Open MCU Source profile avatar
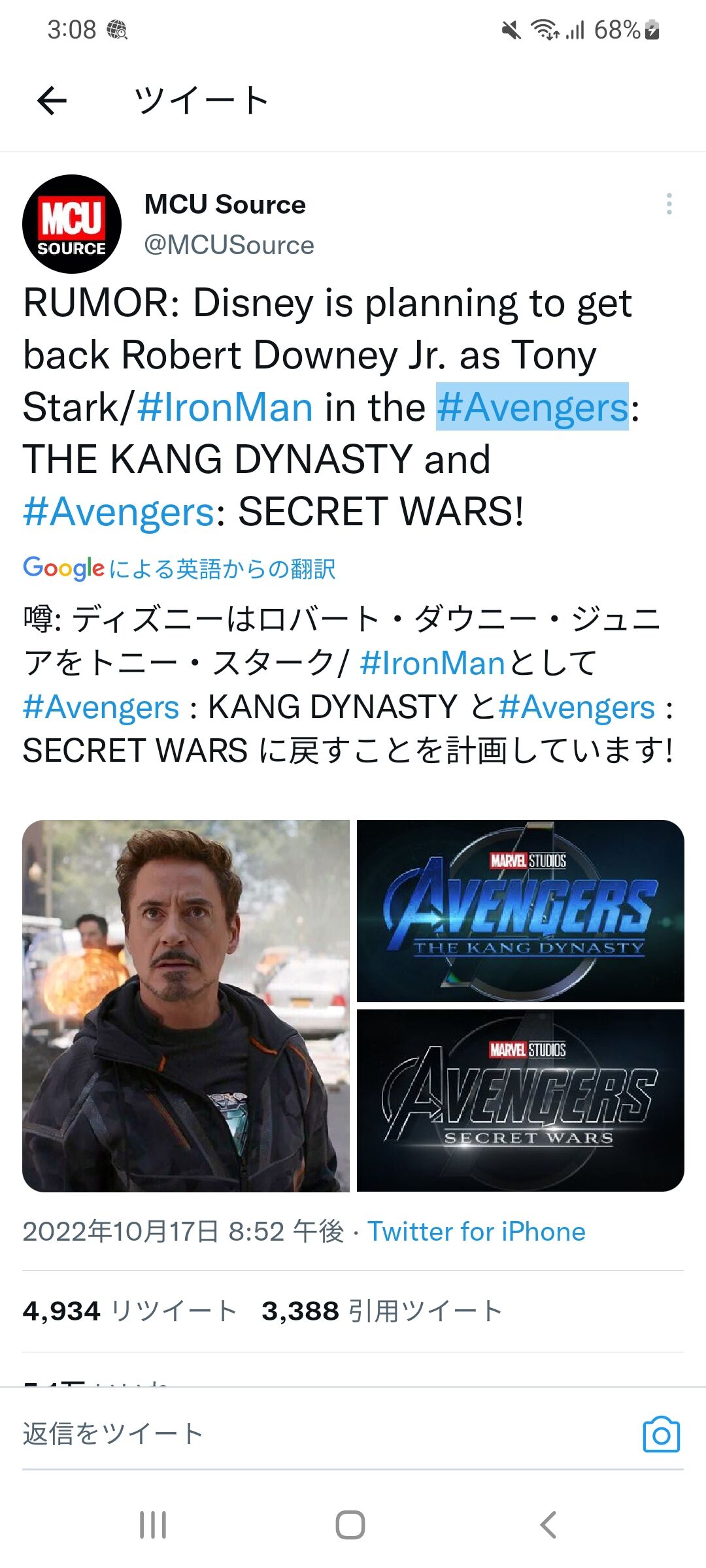This screenshot has height=1568, width=706. [x=72, y=224]
